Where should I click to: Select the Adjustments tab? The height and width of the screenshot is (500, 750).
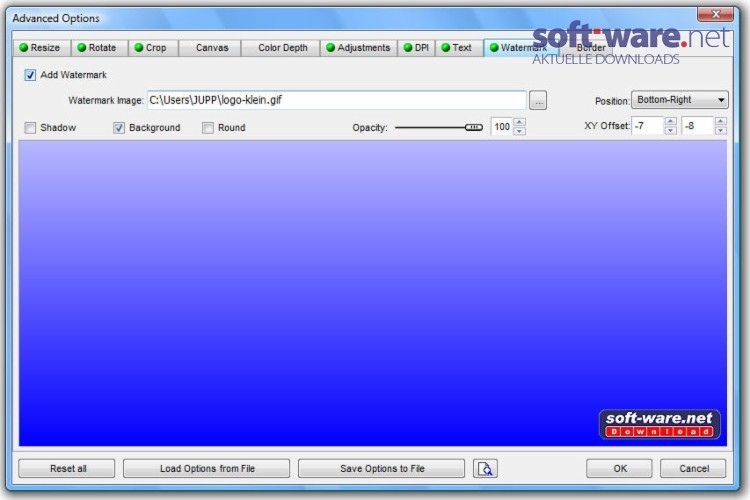(359, 48)
